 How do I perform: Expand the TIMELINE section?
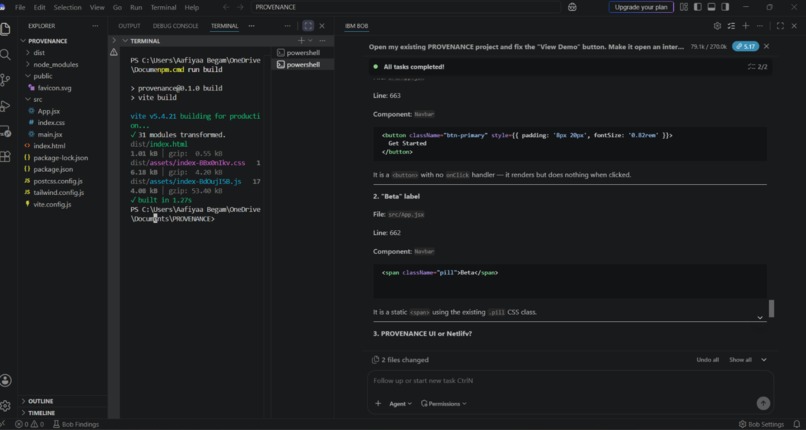(x=41, y=413)
